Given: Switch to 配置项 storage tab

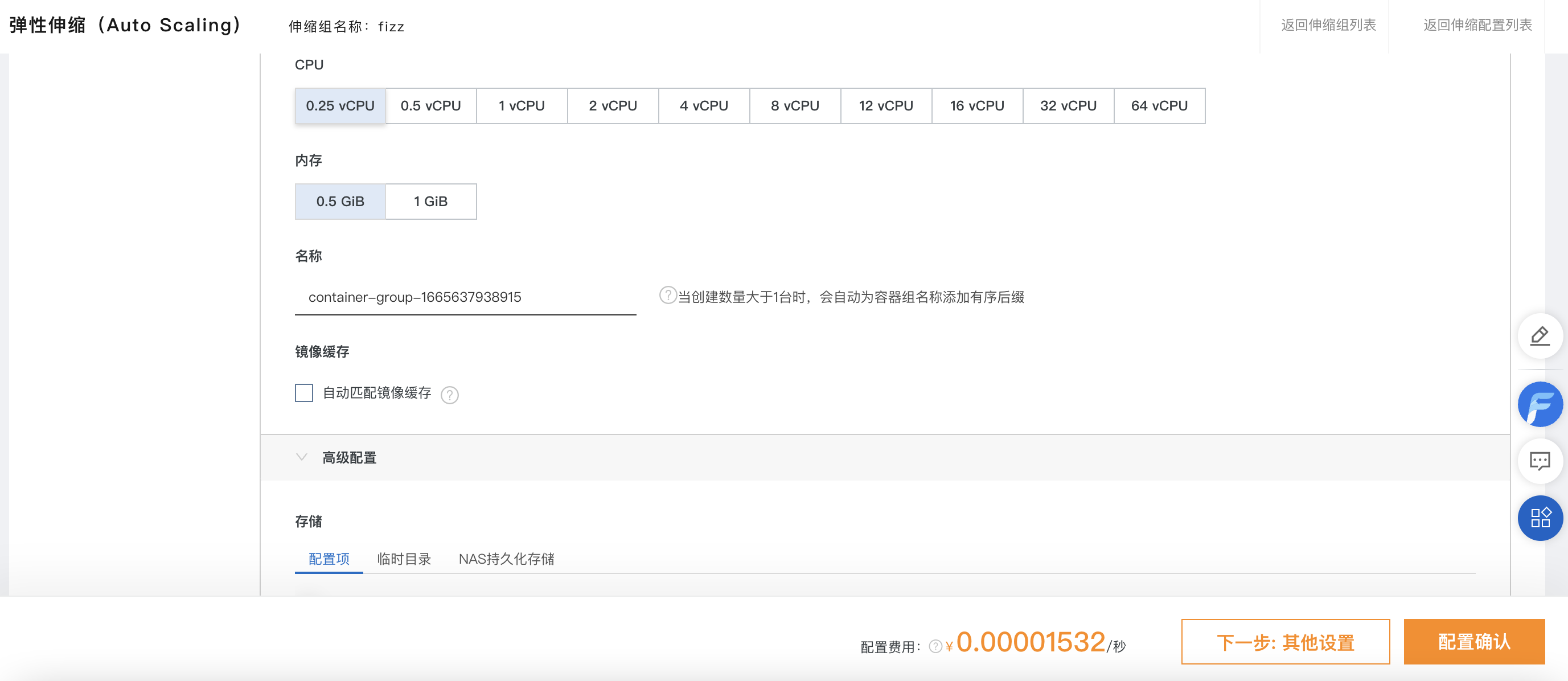Looking at the screenshot, I should click(329, 559).
